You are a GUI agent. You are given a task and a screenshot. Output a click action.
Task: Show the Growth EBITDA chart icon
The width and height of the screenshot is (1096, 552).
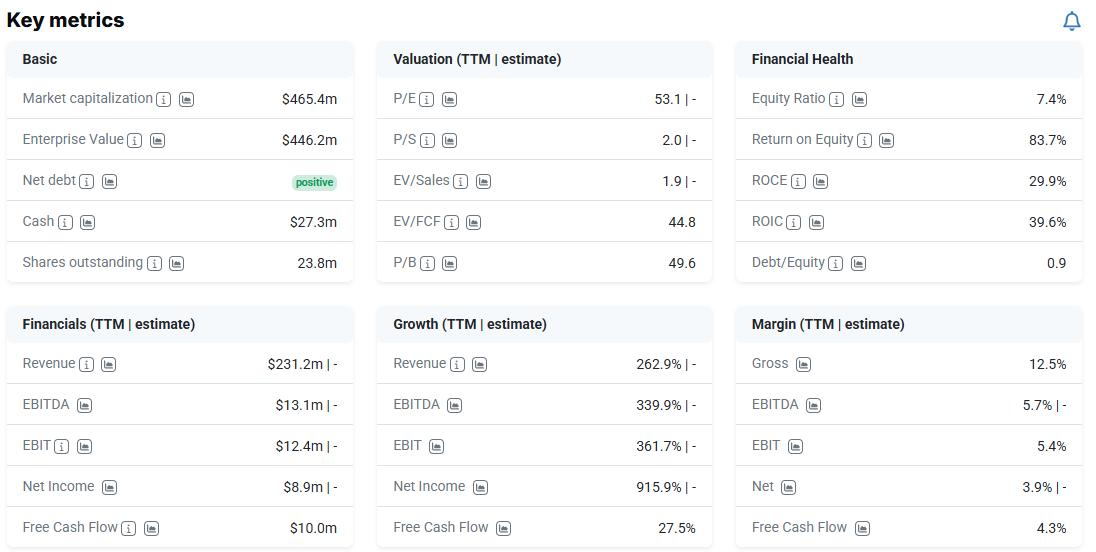pos(454,405)
